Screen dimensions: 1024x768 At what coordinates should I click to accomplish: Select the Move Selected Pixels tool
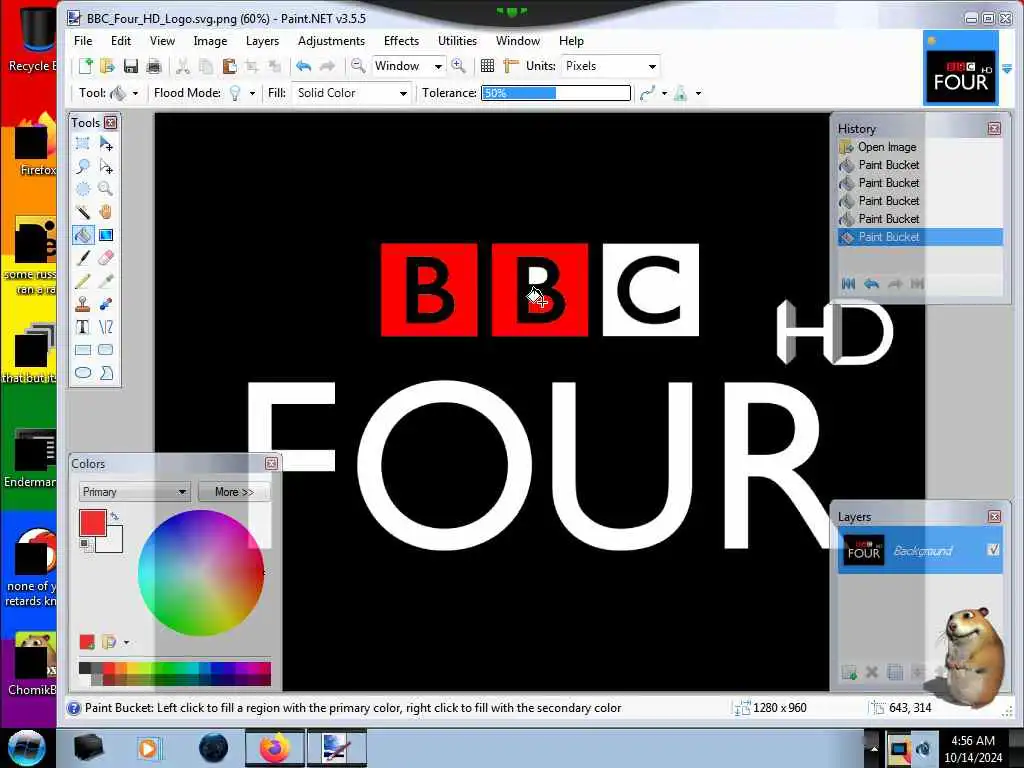(x=106, y=144)
